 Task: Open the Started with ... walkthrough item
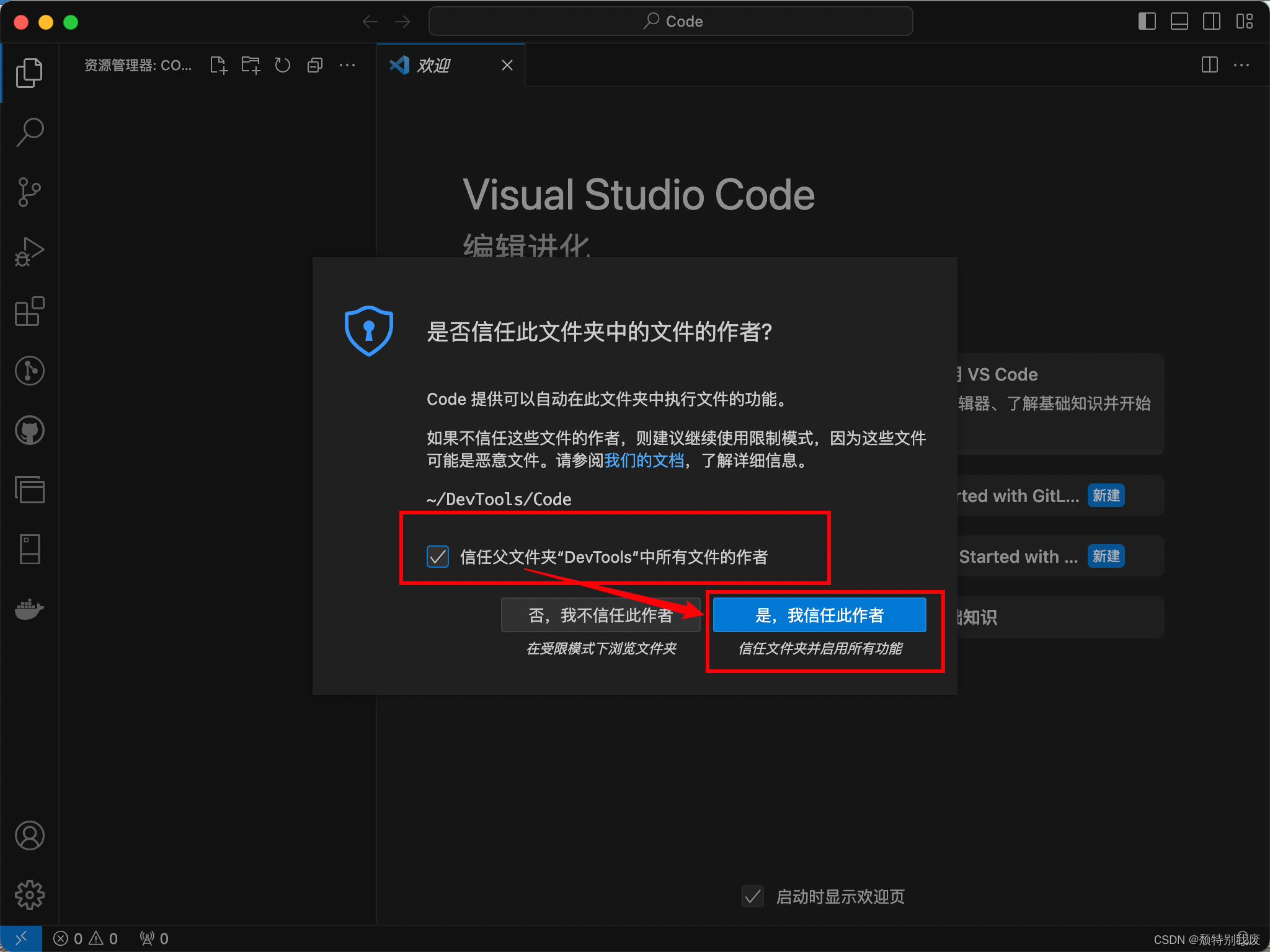click(1060, 556)
